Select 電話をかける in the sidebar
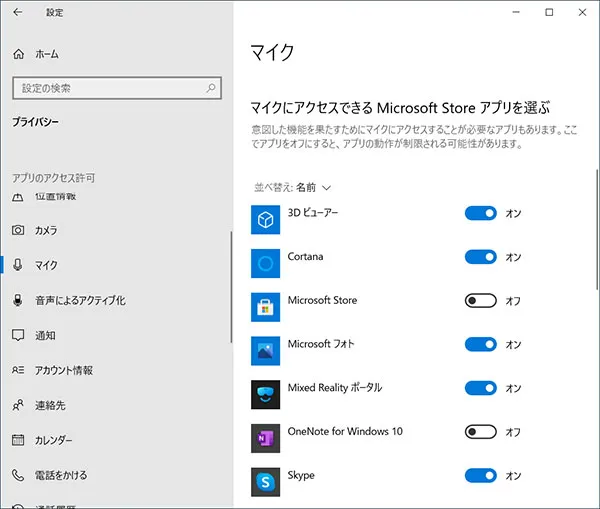The image size is (600, 509). (x=61, y=475)
